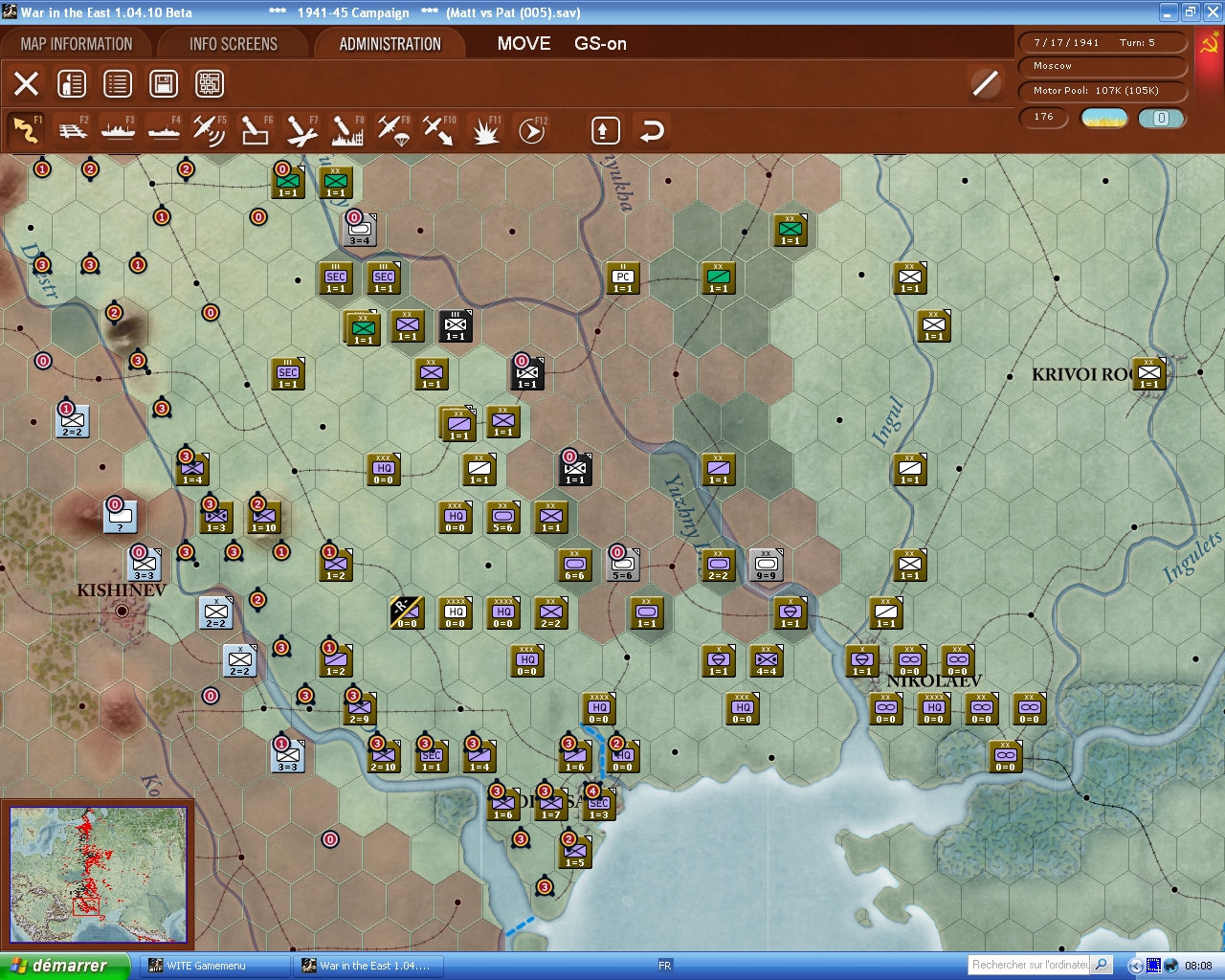Select the 2=9 unit counter
The image size is (1225, 980).
(x=359, y=708)
